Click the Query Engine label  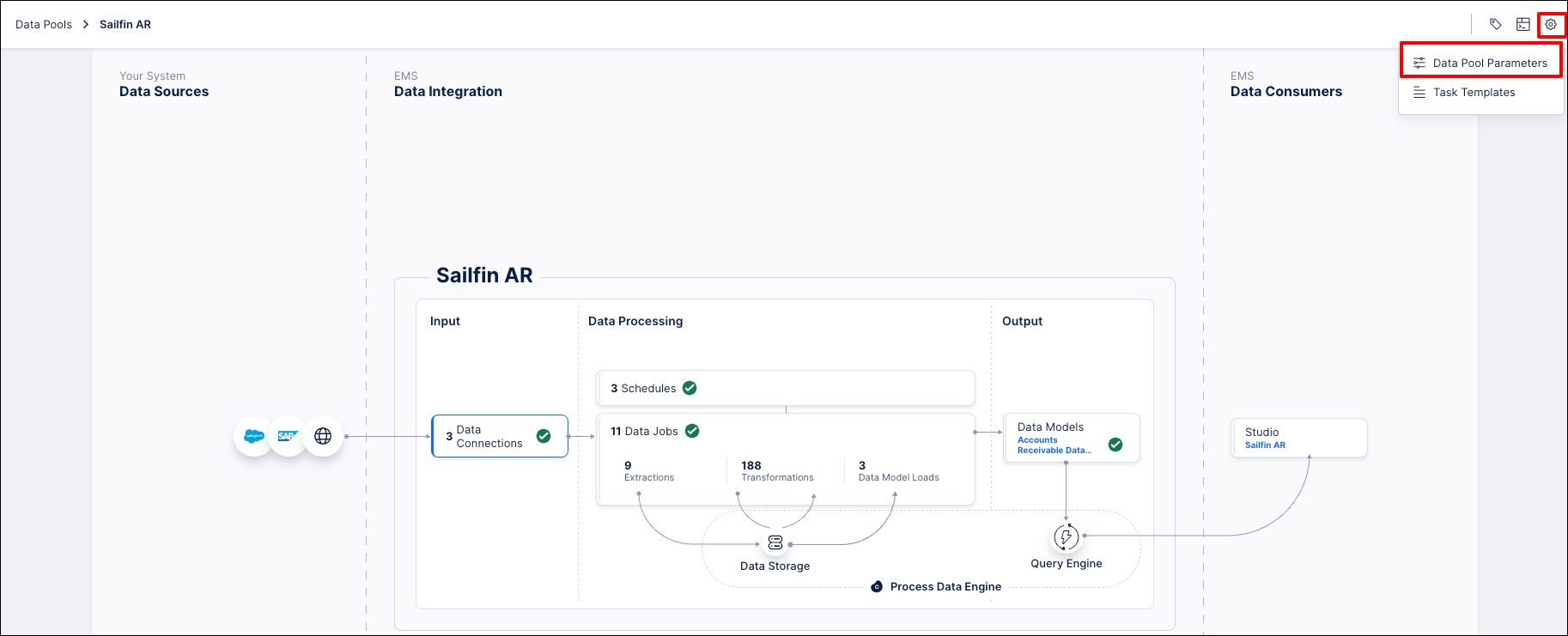(x=1067, y=564)
